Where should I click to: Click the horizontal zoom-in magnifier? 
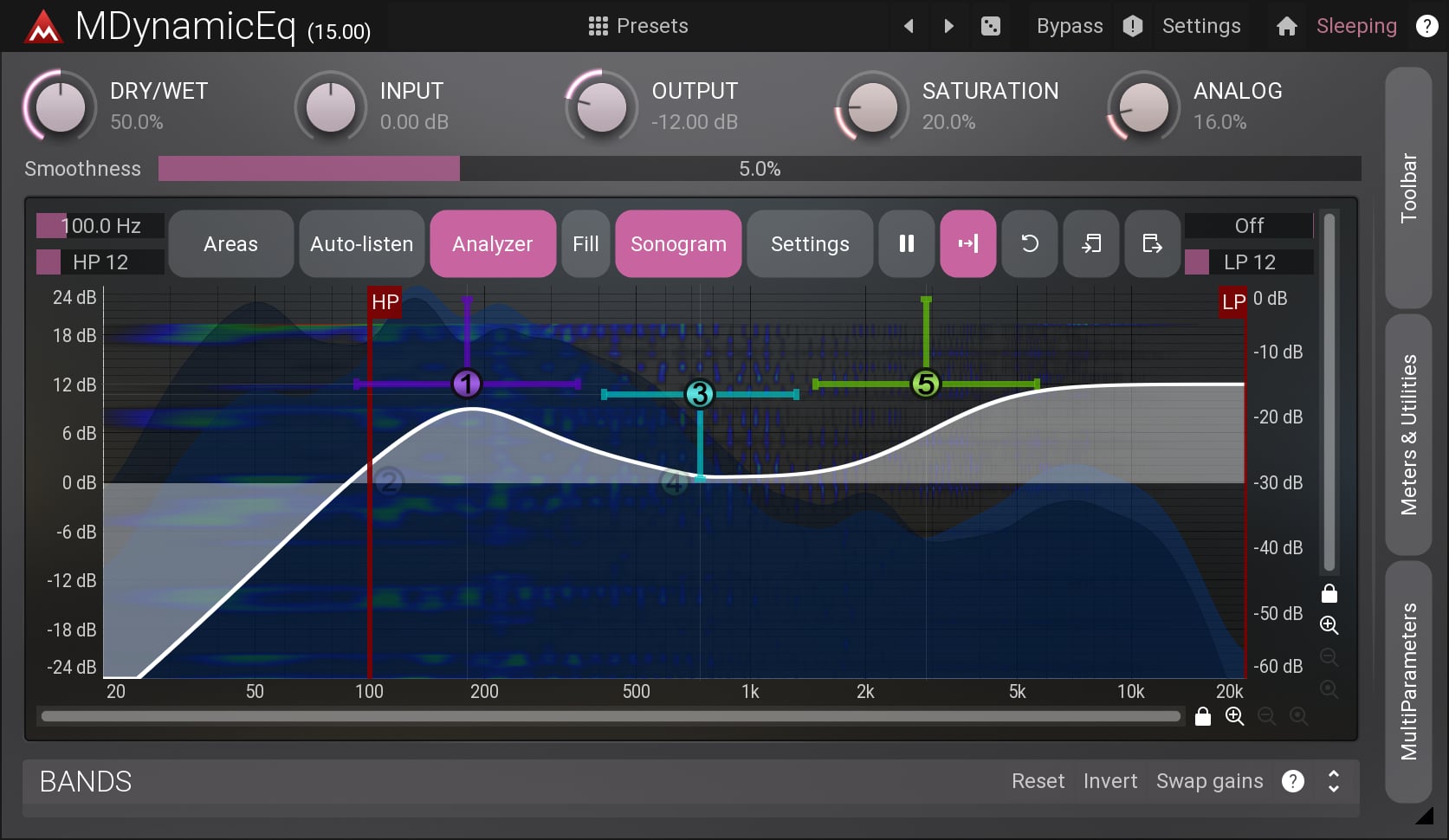click(x=1235, y=716)
